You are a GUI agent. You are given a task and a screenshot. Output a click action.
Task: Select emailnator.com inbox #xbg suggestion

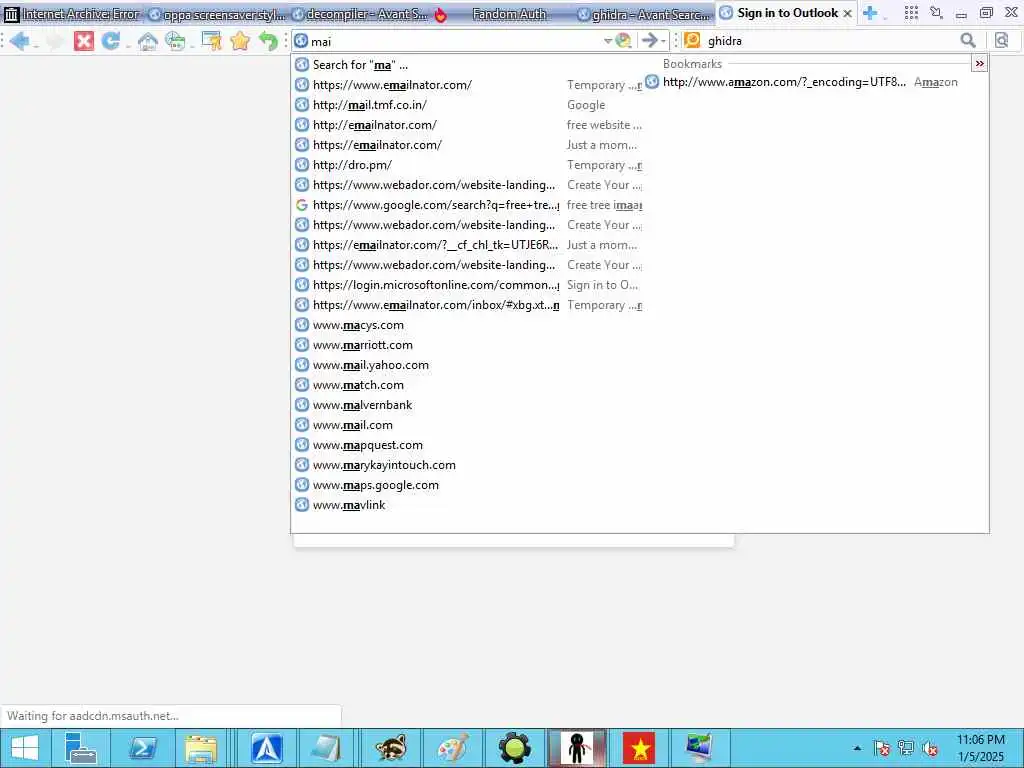tap(468, 305)
